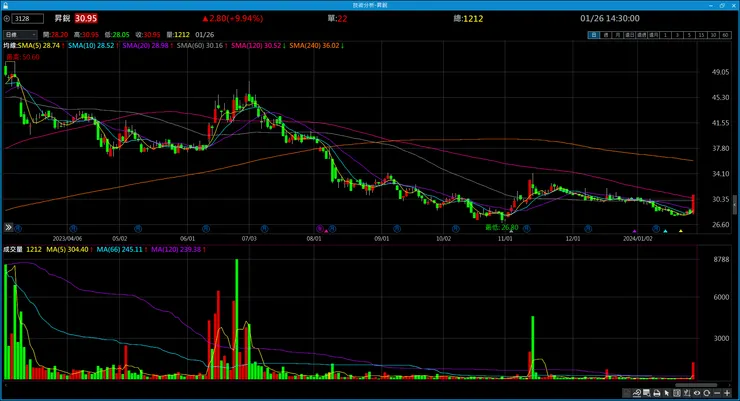Select the 週 weekly timeframe button

[x=605, y=35]
